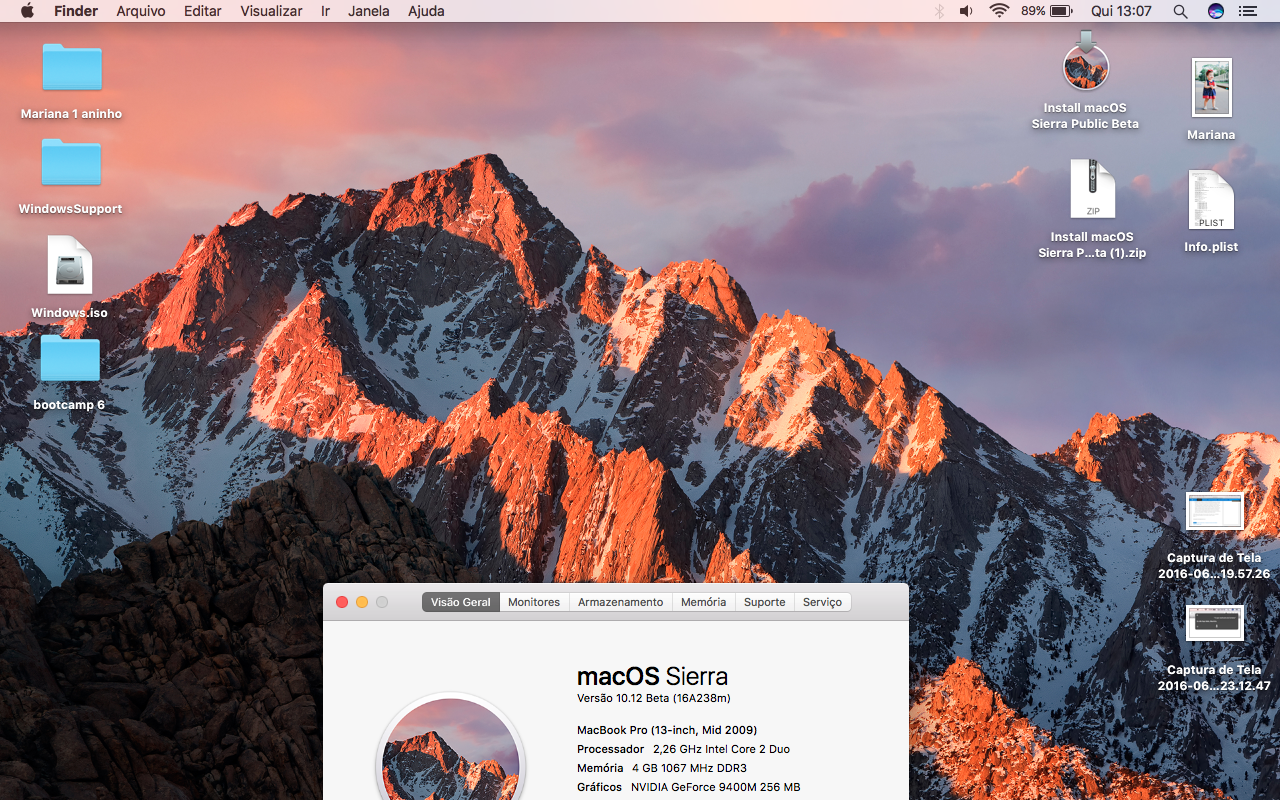Click the macOS Sierra title

652,676
